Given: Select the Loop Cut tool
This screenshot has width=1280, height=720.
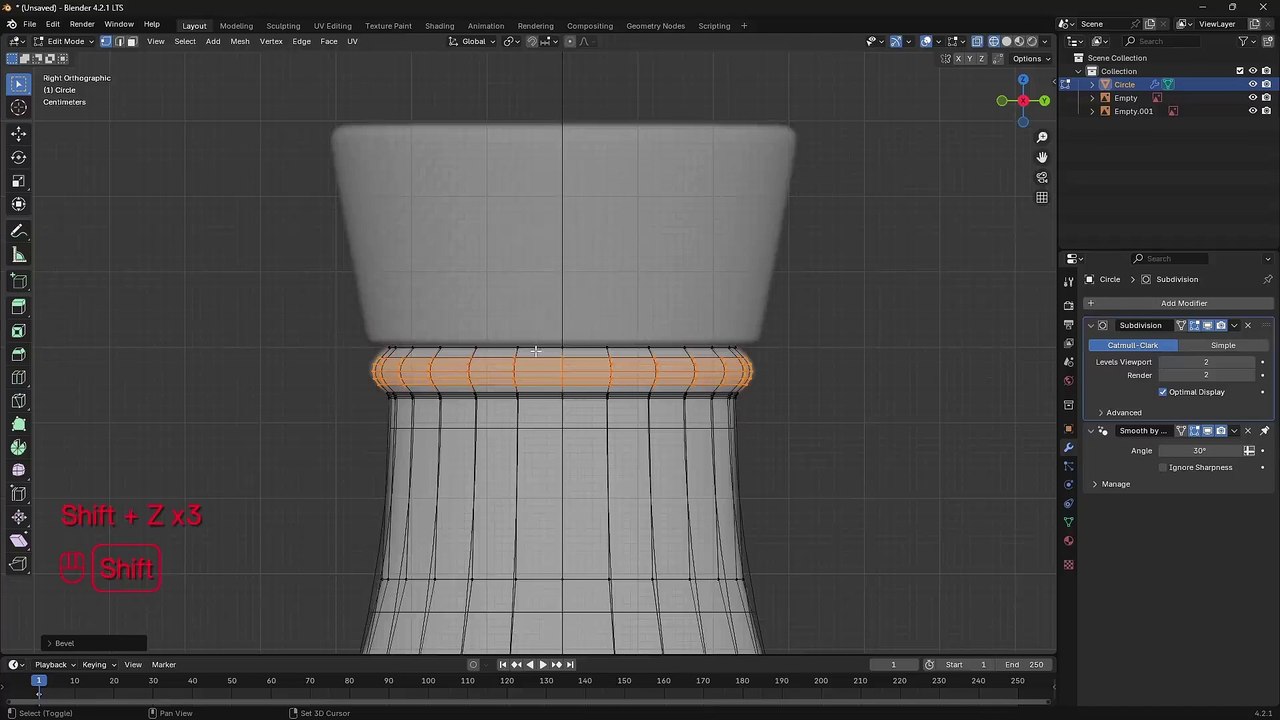Looking at the screenshot, I should tap(18, 377).
